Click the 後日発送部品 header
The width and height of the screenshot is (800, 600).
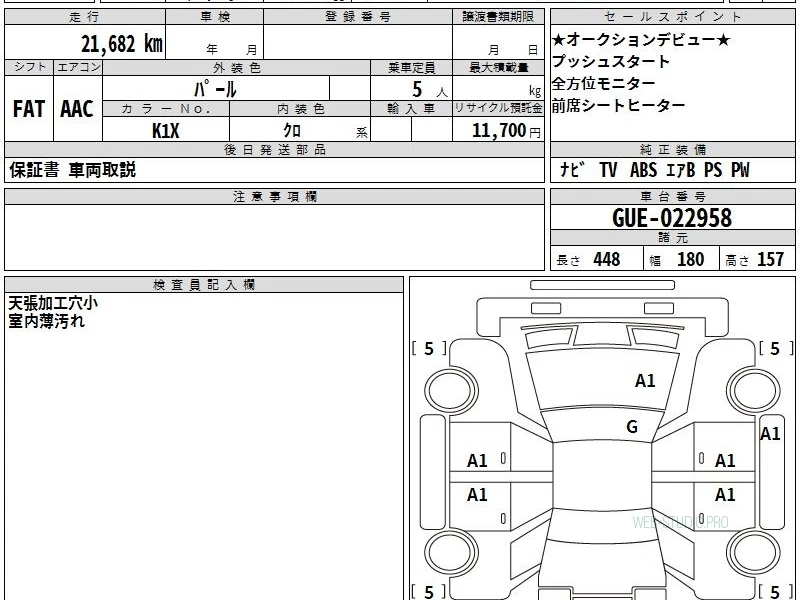pos(274,149)
